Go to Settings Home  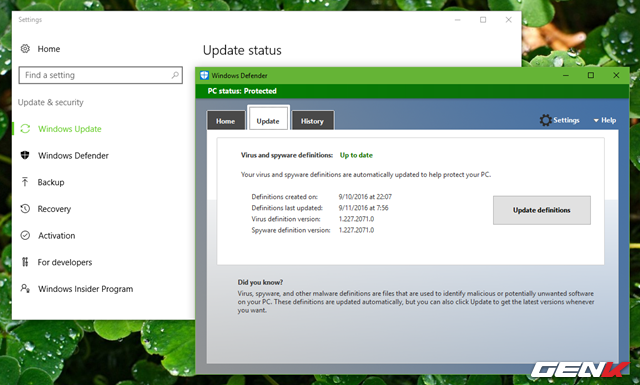click(x=49, y=49)
